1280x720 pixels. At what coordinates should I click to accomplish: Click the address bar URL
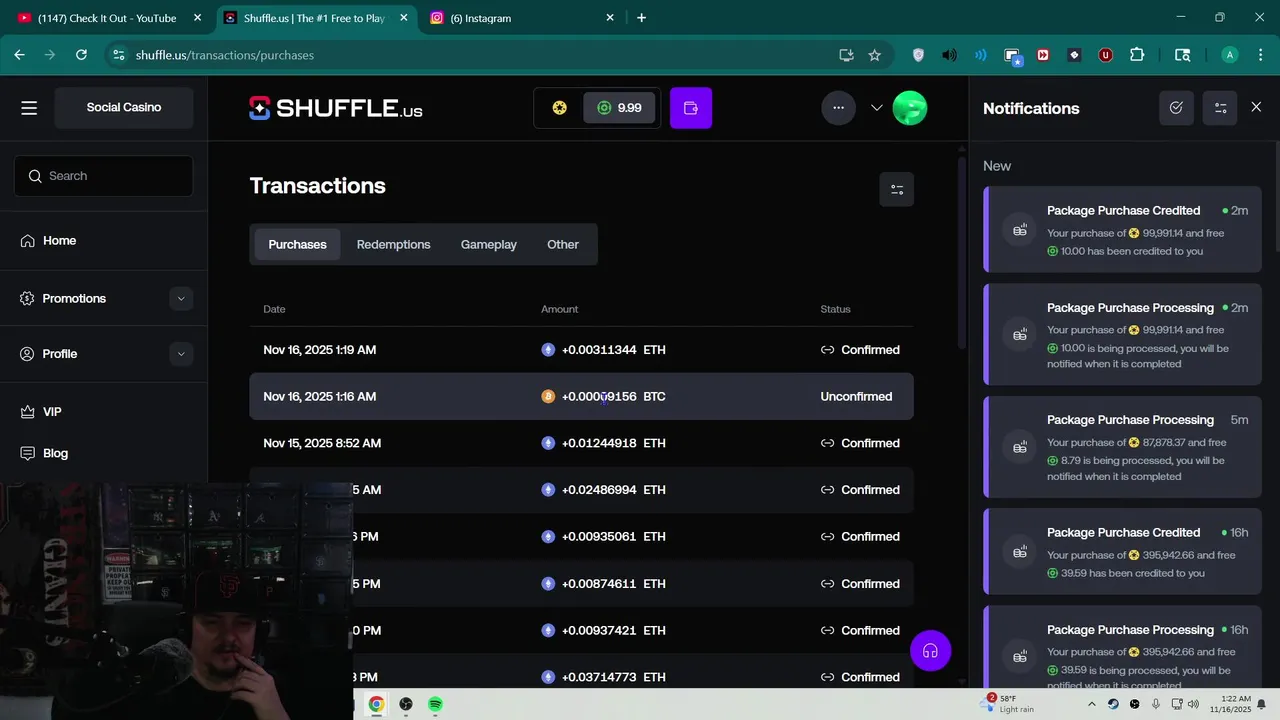click(x=225, y=55)
